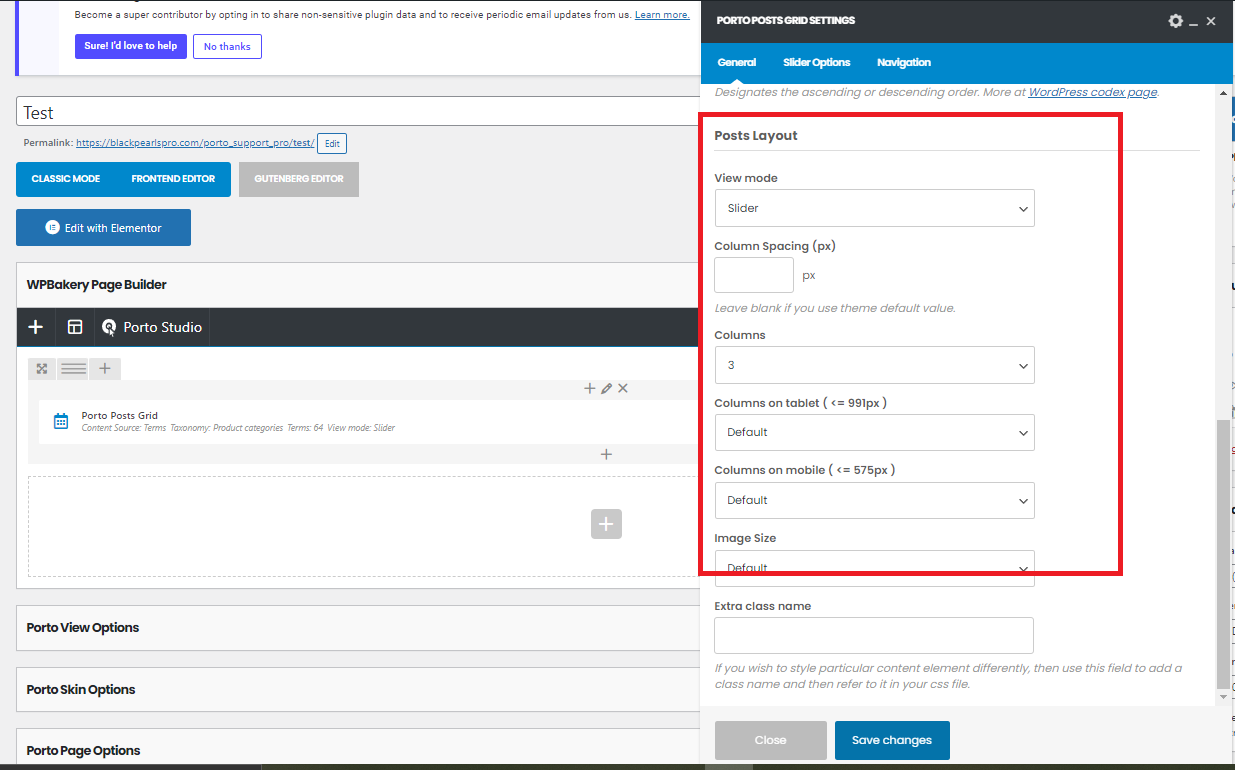Click the Edit button next to the permalink
Viewport: 1235px width, 770px height.
tap(332, 143)
